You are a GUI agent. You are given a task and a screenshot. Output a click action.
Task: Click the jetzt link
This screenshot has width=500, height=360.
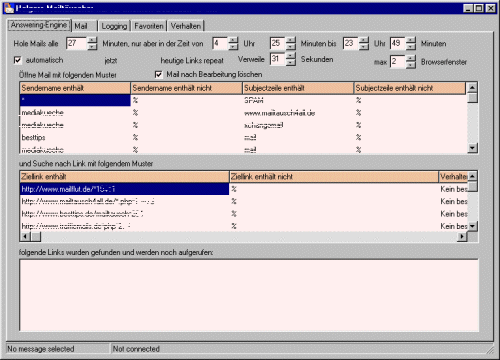click(x=111, y=60)
